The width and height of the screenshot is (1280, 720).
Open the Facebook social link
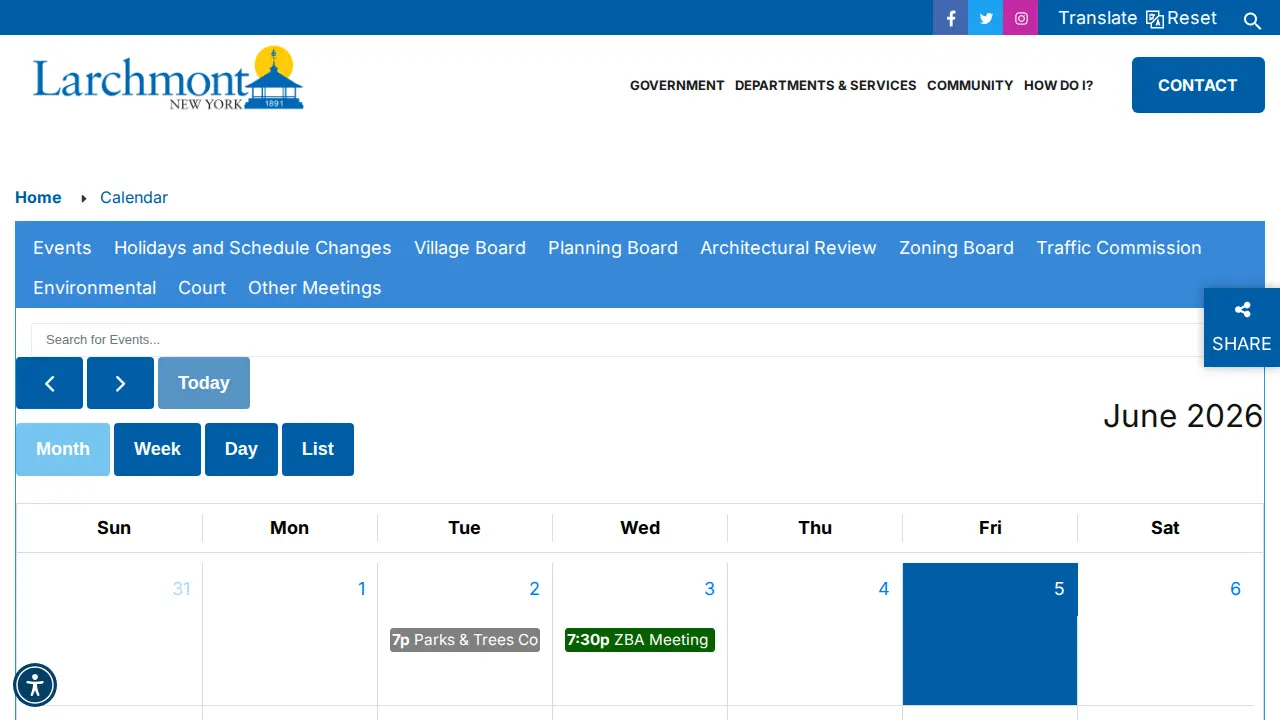[950, 18]
